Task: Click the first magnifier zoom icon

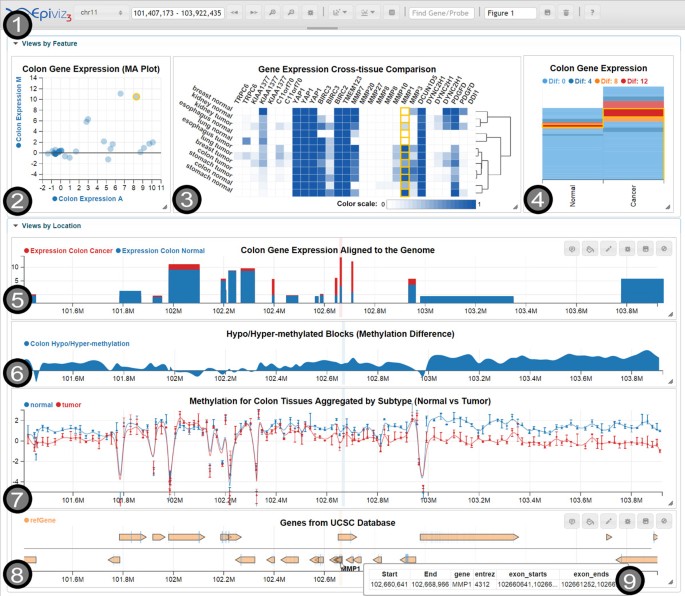Action: click(272, 13)
